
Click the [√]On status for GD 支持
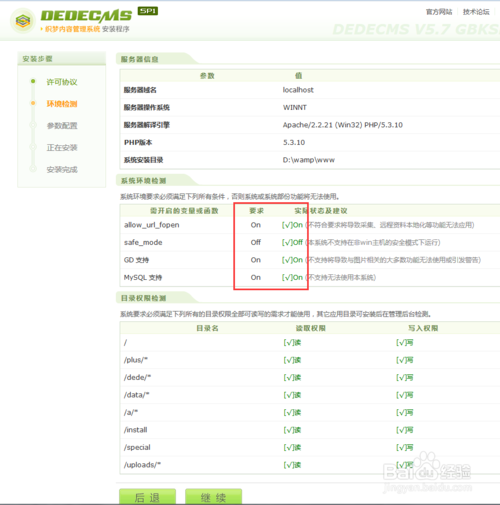(x=292, y=260)
